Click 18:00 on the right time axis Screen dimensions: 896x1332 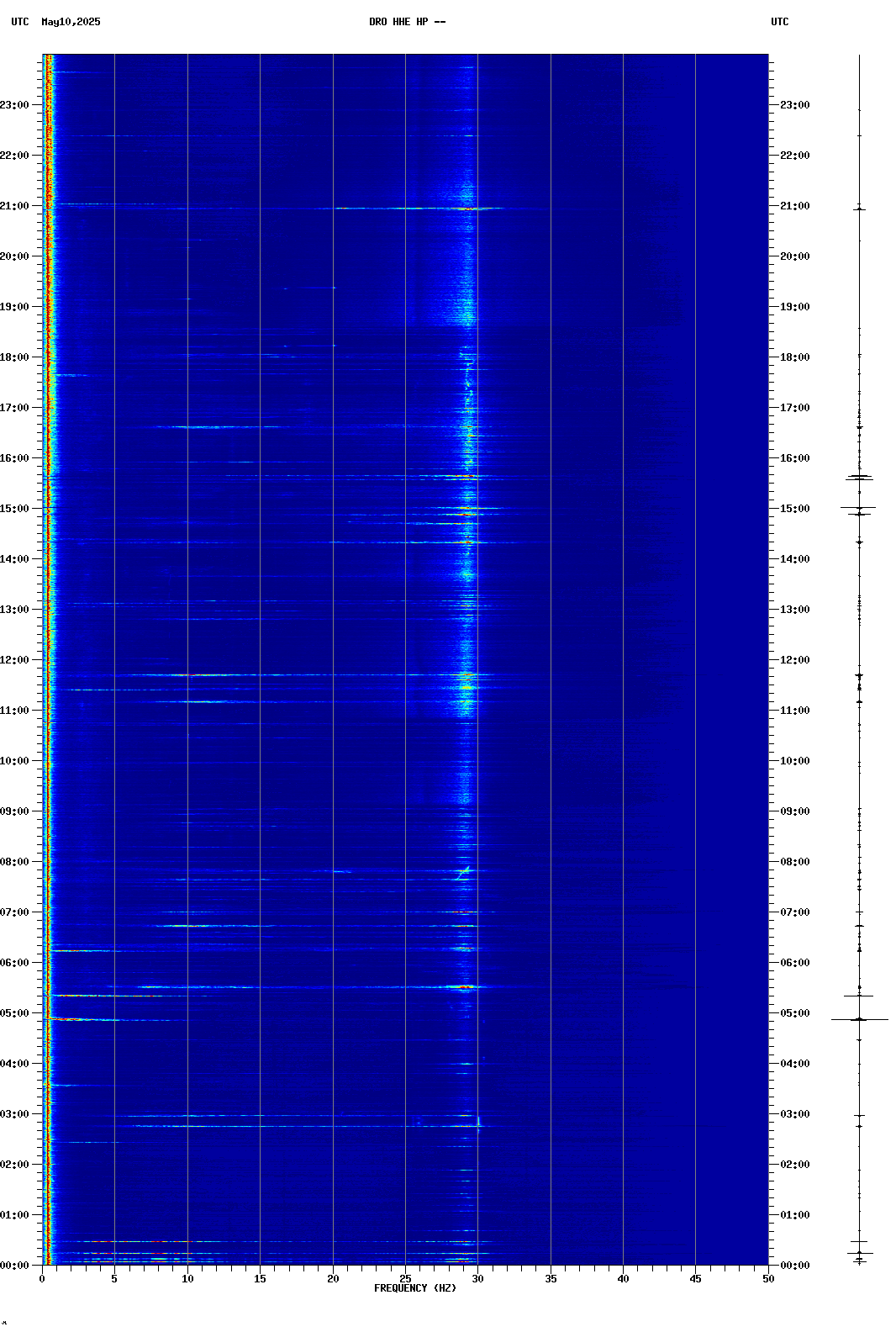(795, 357)
